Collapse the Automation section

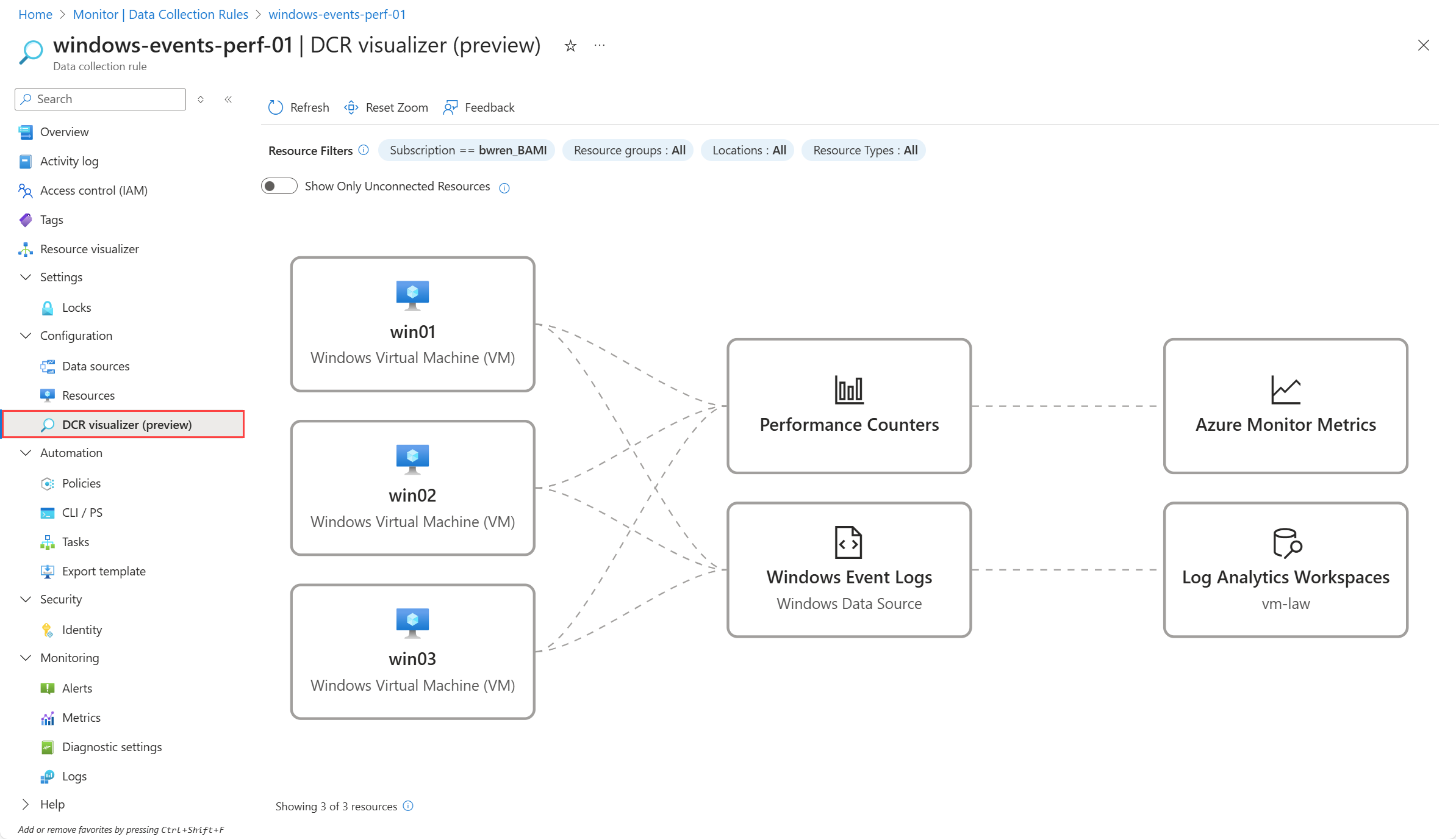click(x=26, y=453)
